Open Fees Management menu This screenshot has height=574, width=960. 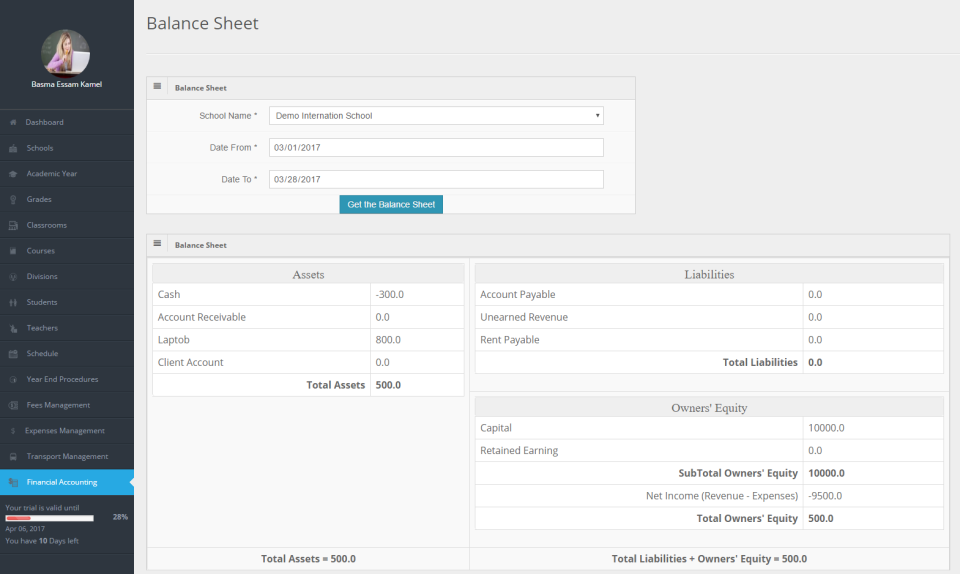click(x=58, y=405)
